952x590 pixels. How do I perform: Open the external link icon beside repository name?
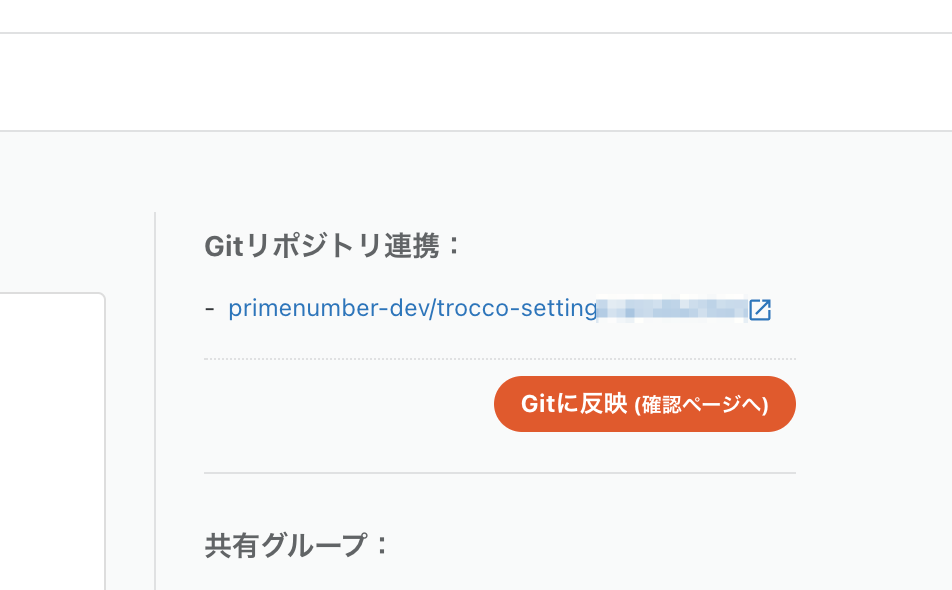click(760, 310)
